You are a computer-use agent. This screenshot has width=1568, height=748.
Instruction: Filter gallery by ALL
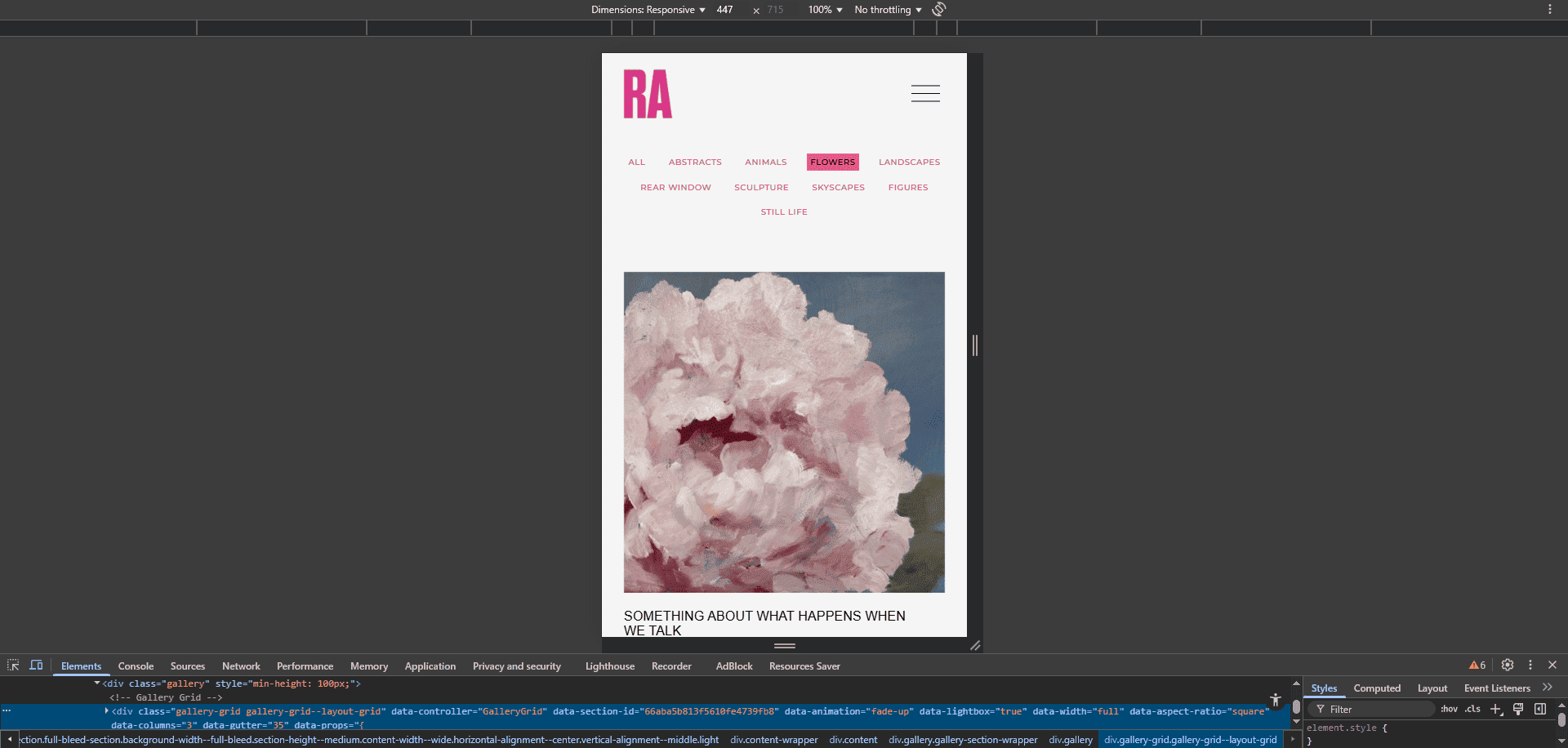pos(636,162)
